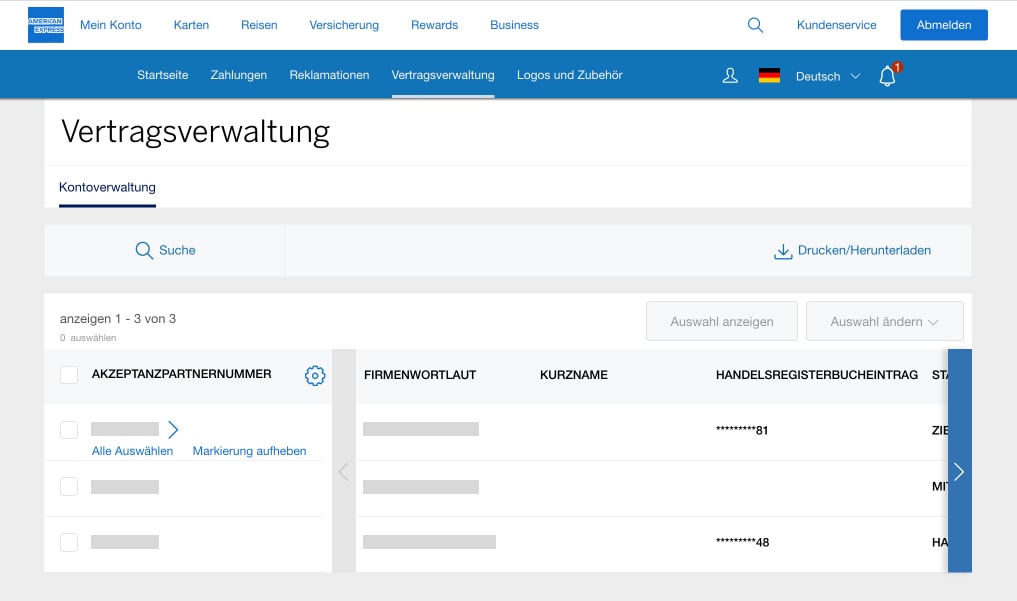
Task: Click the Markierung aufheben link
Action: (249, 451)
